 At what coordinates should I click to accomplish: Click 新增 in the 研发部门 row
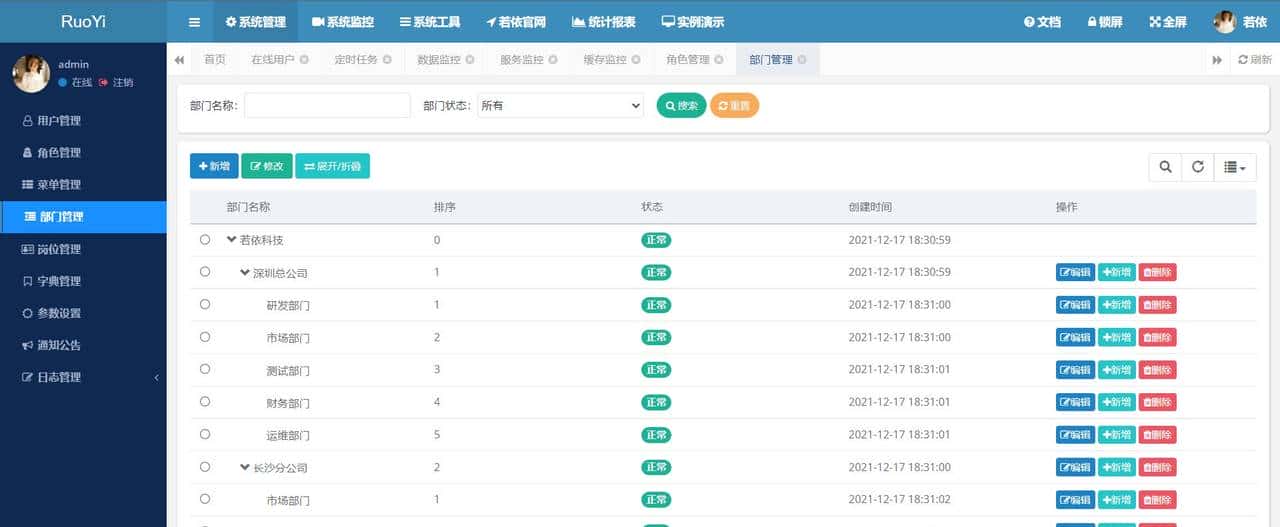(x=1117, y=305)
